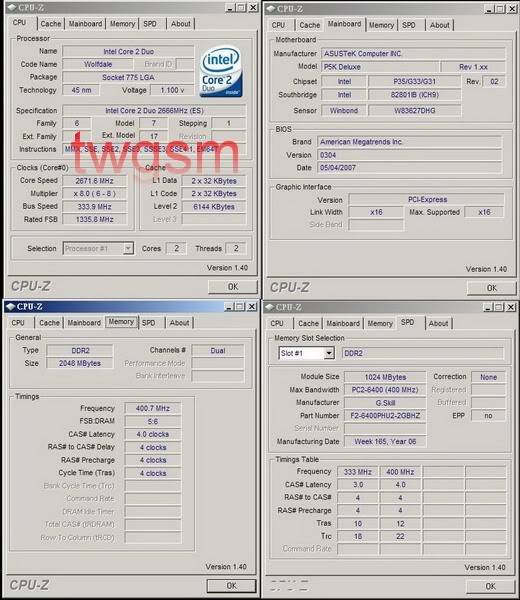
Task: Open the Mainboard tab in the CPU window
Action: pos(85,24)
